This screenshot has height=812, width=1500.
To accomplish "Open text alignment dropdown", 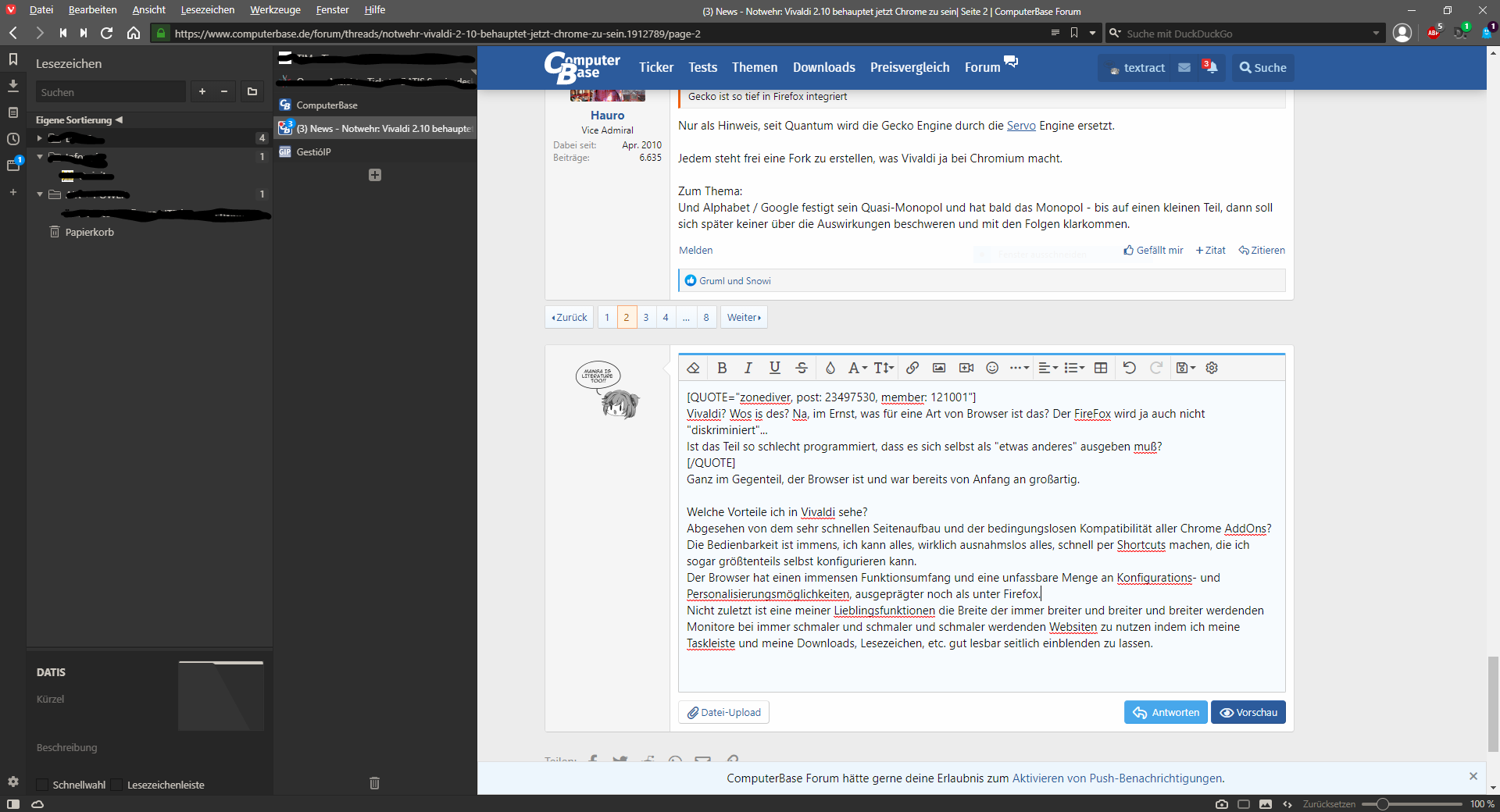I will [1048, 368].
